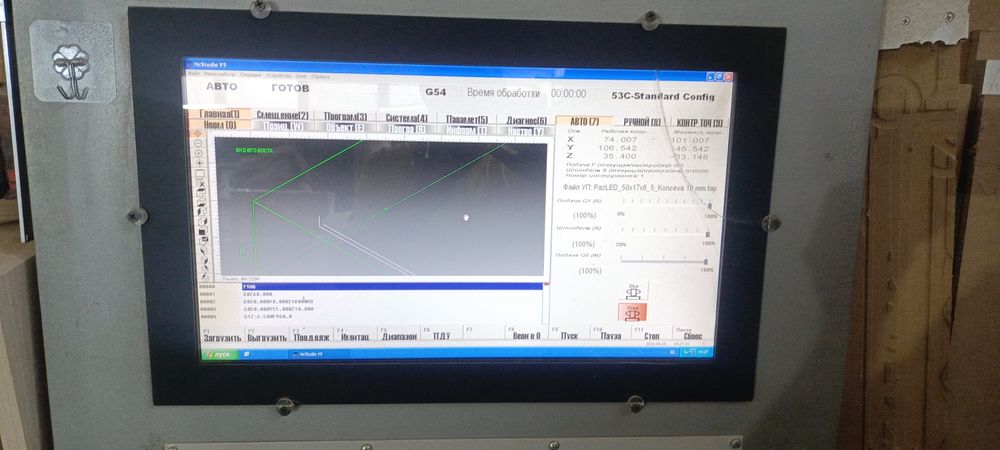Click the Сброс reset button
This screenshot has height=450, width=1000.
[x=693, y=333]
